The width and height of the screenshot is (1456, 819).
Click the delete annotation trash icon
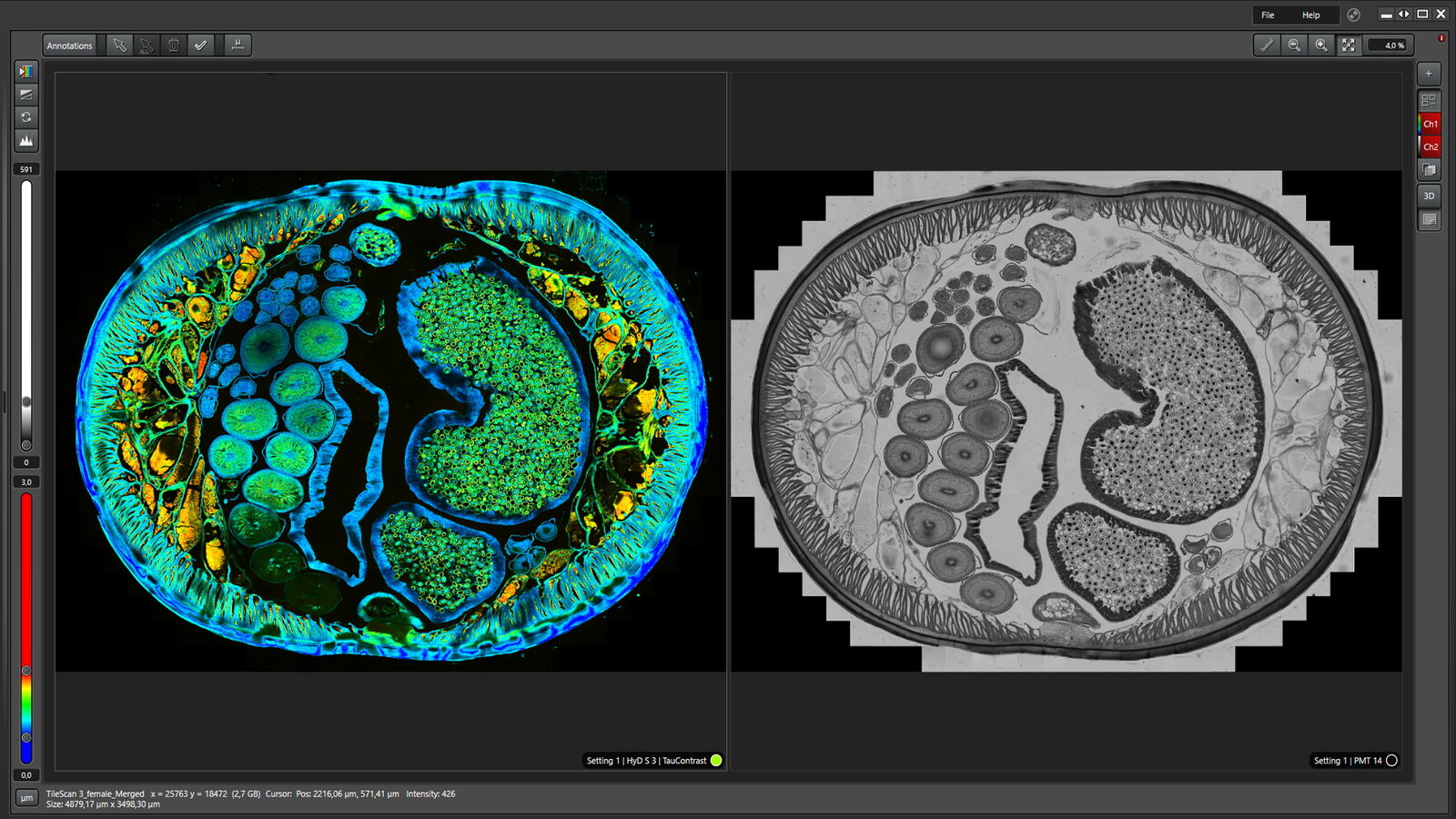[173, 45]
